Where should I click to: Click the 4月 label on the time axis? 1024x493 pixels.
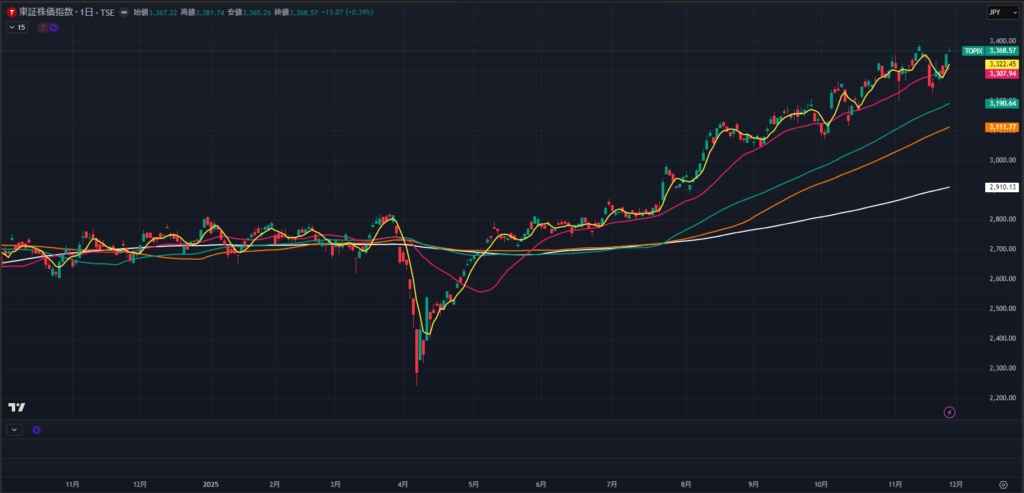[x=402, y=484]
